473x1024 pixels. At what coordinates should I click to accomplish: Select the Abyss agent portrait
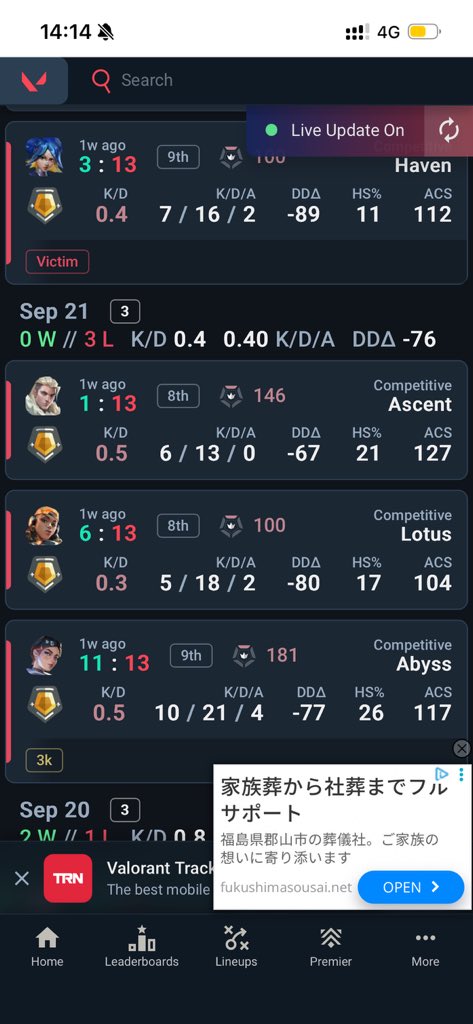click(44, 656)
